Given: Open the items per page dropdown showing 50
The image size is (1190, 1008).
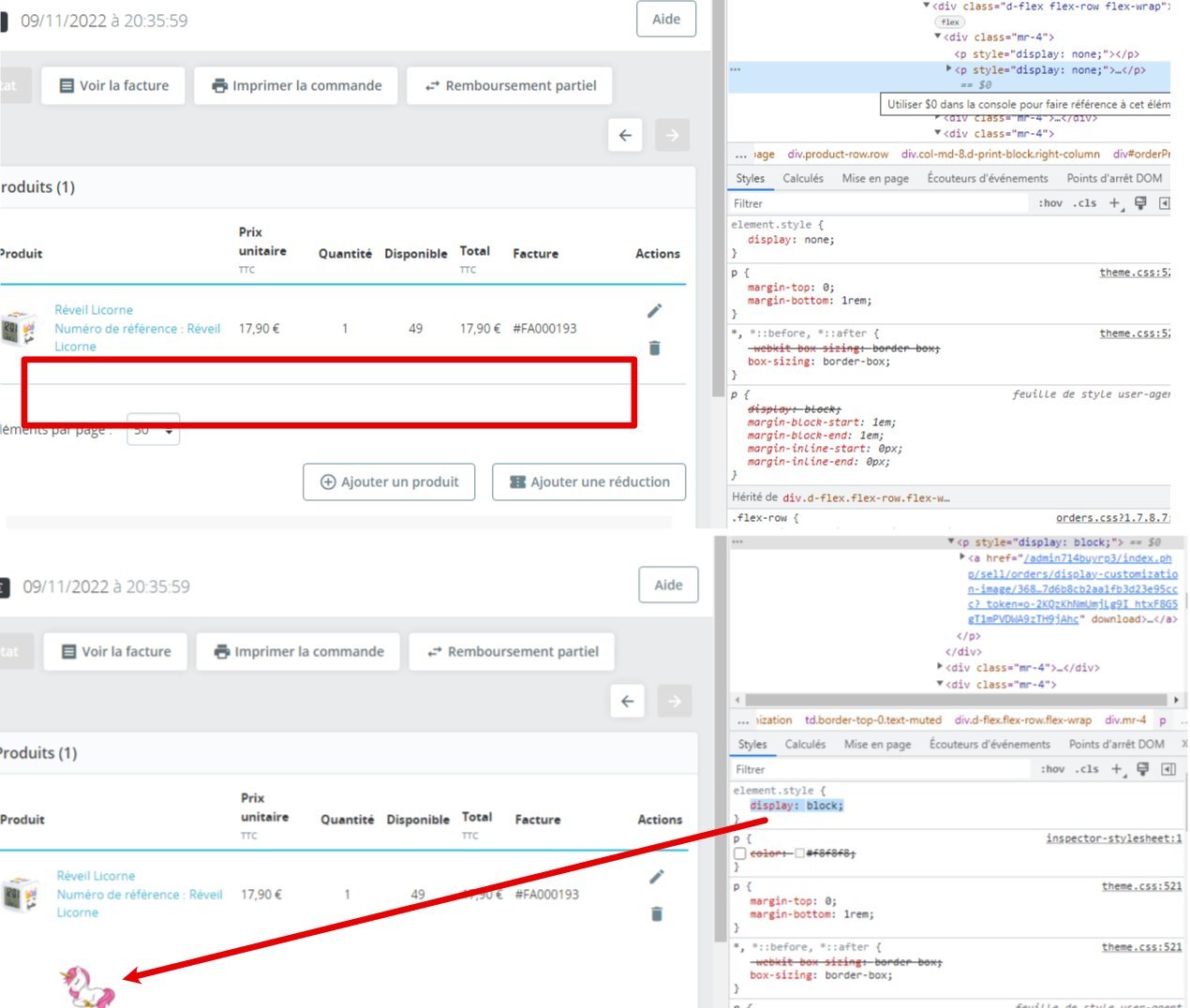Looking at the screenshot, I should pos(153,430).
